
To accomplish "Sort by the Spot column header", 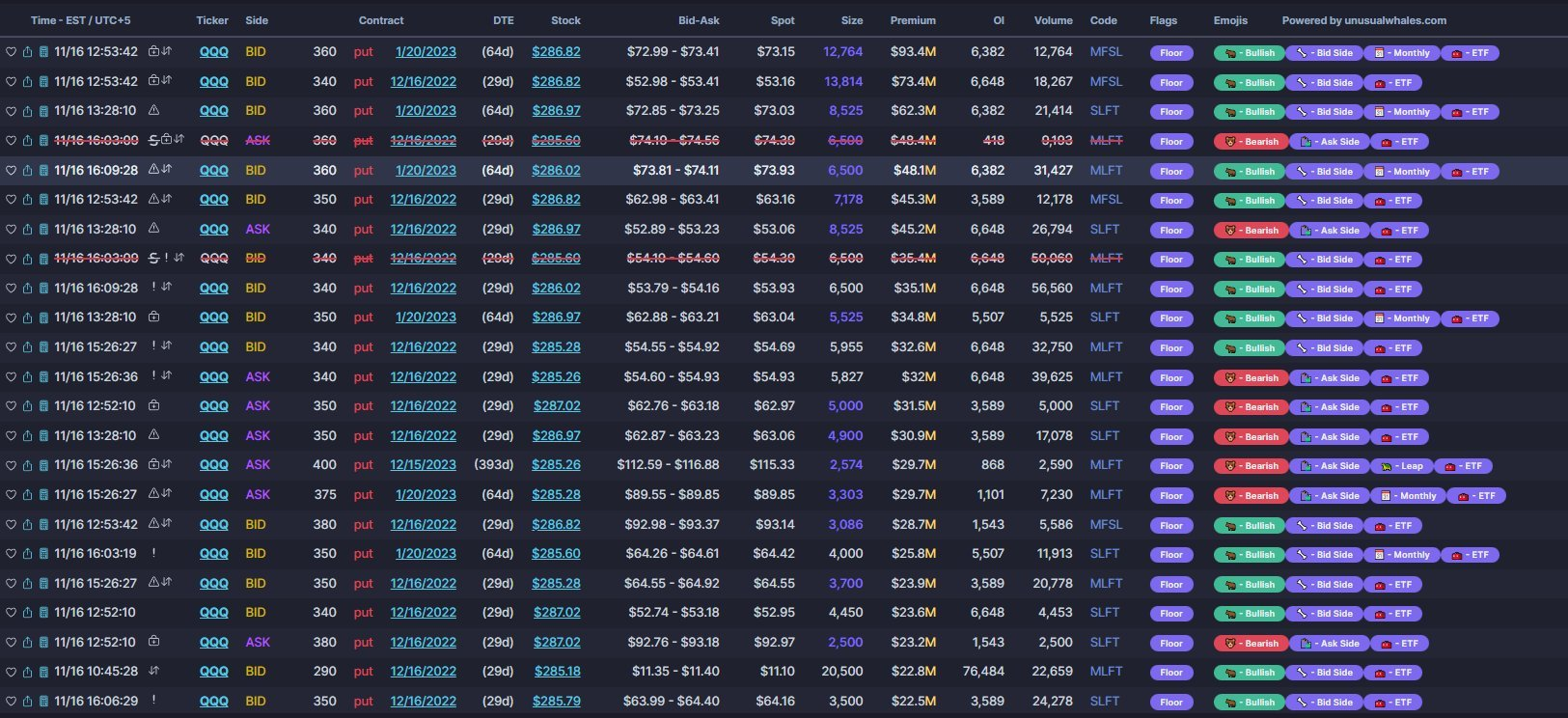I will point(783,20).
